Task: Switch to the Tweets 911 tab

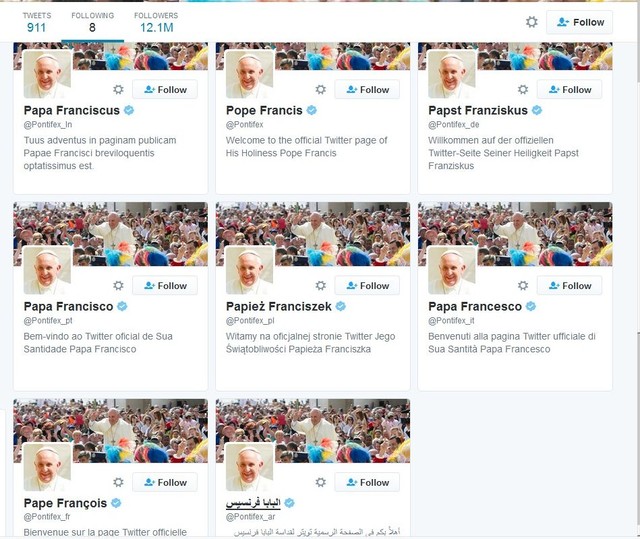Action: [x=37, y=23]
